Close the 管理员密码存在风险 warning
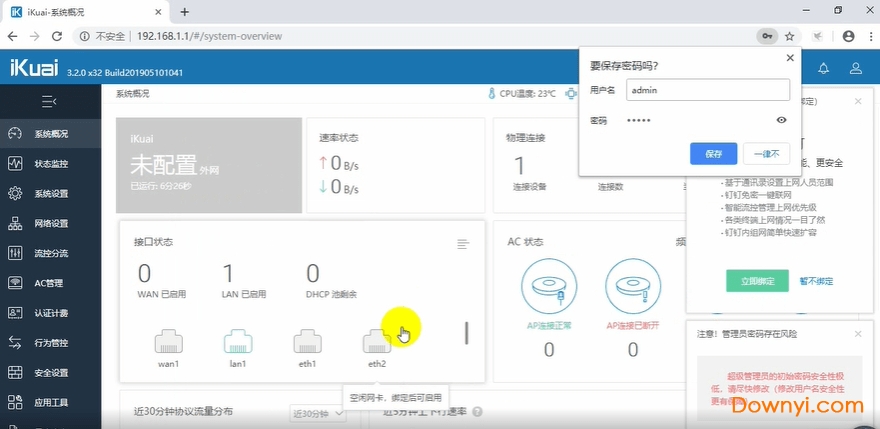880x429 pixels. click(x=858, y=334)
